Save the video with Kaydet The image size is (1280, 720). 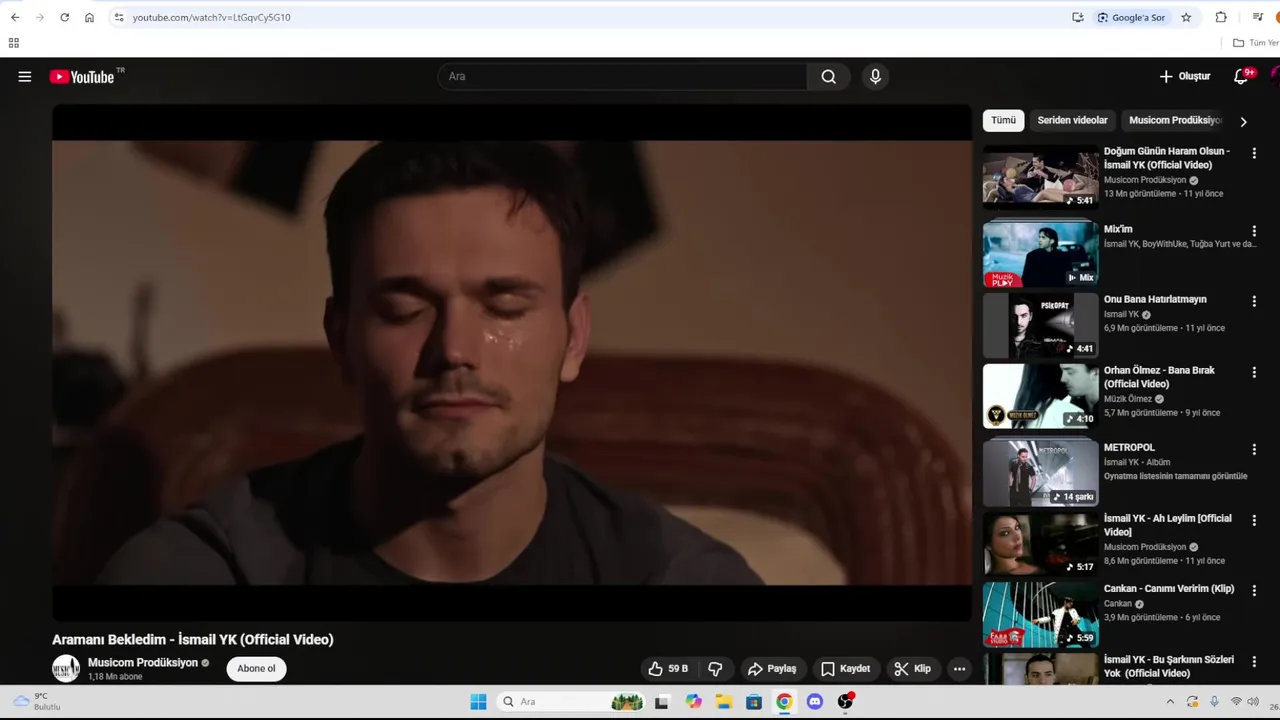click(x=845, y=669)
